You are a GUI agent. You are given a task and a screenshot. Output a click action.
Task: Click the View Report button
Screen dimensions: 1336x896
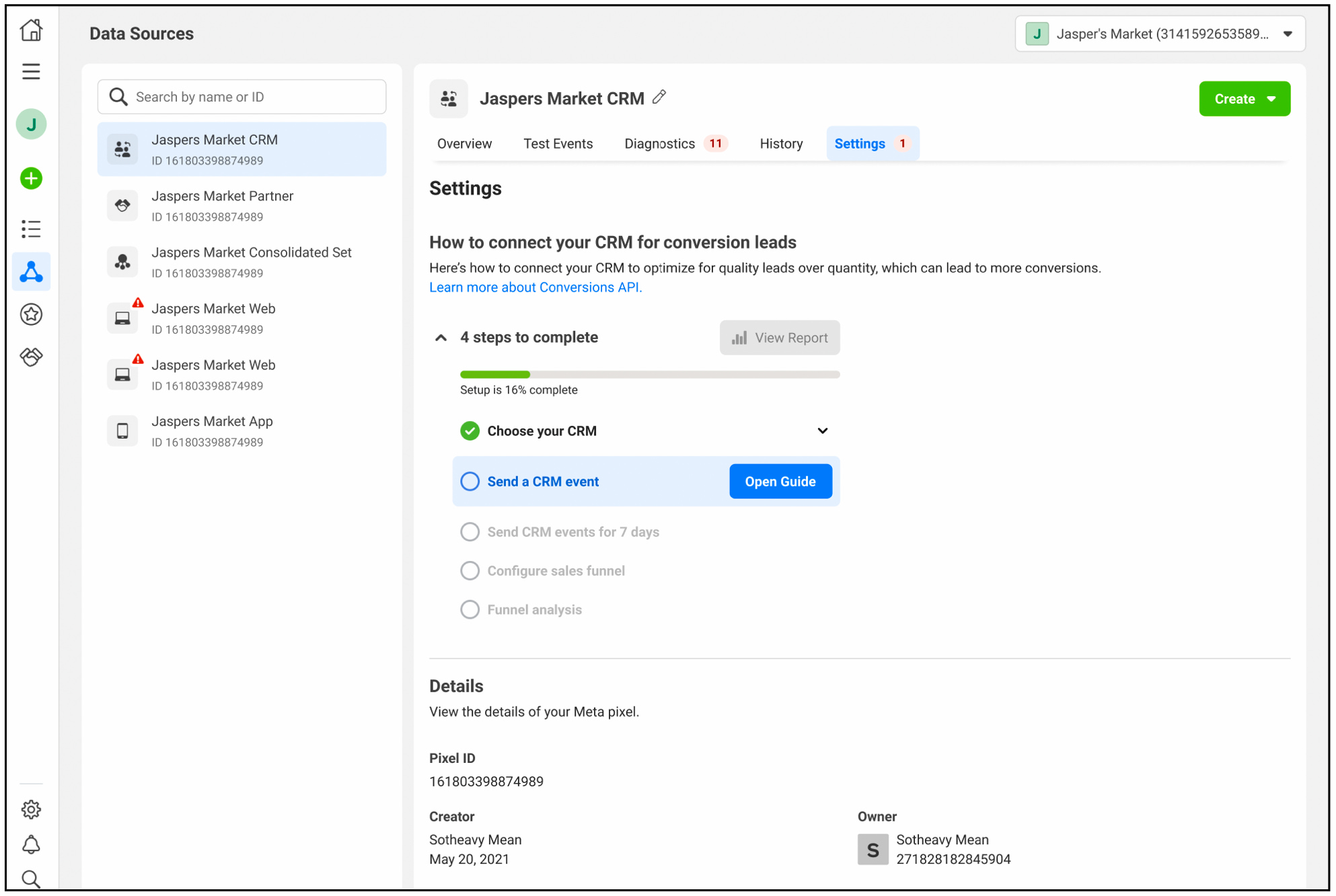click(x=780, y=338)
